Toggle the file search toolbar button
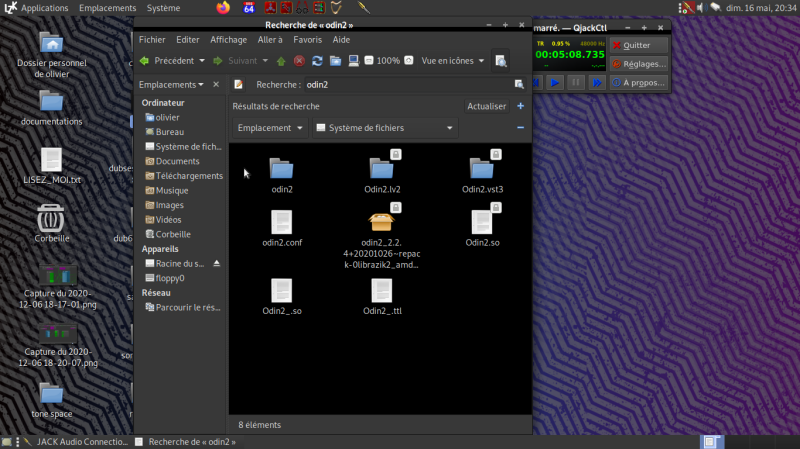The height and width of the screenshot is (449, 800). [501, 61]
